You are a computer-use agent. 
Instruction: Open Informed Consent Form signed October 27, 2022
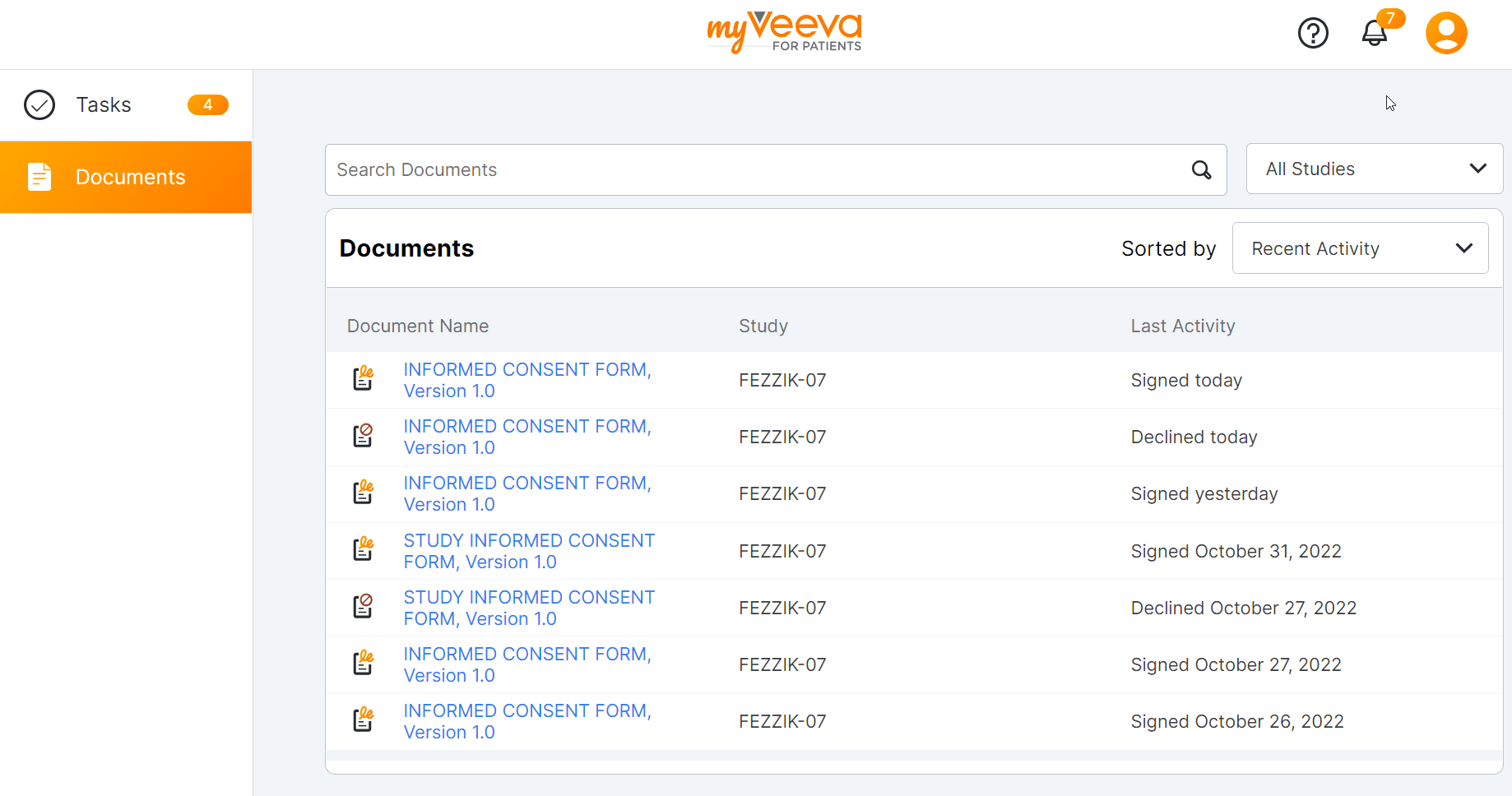526,664
